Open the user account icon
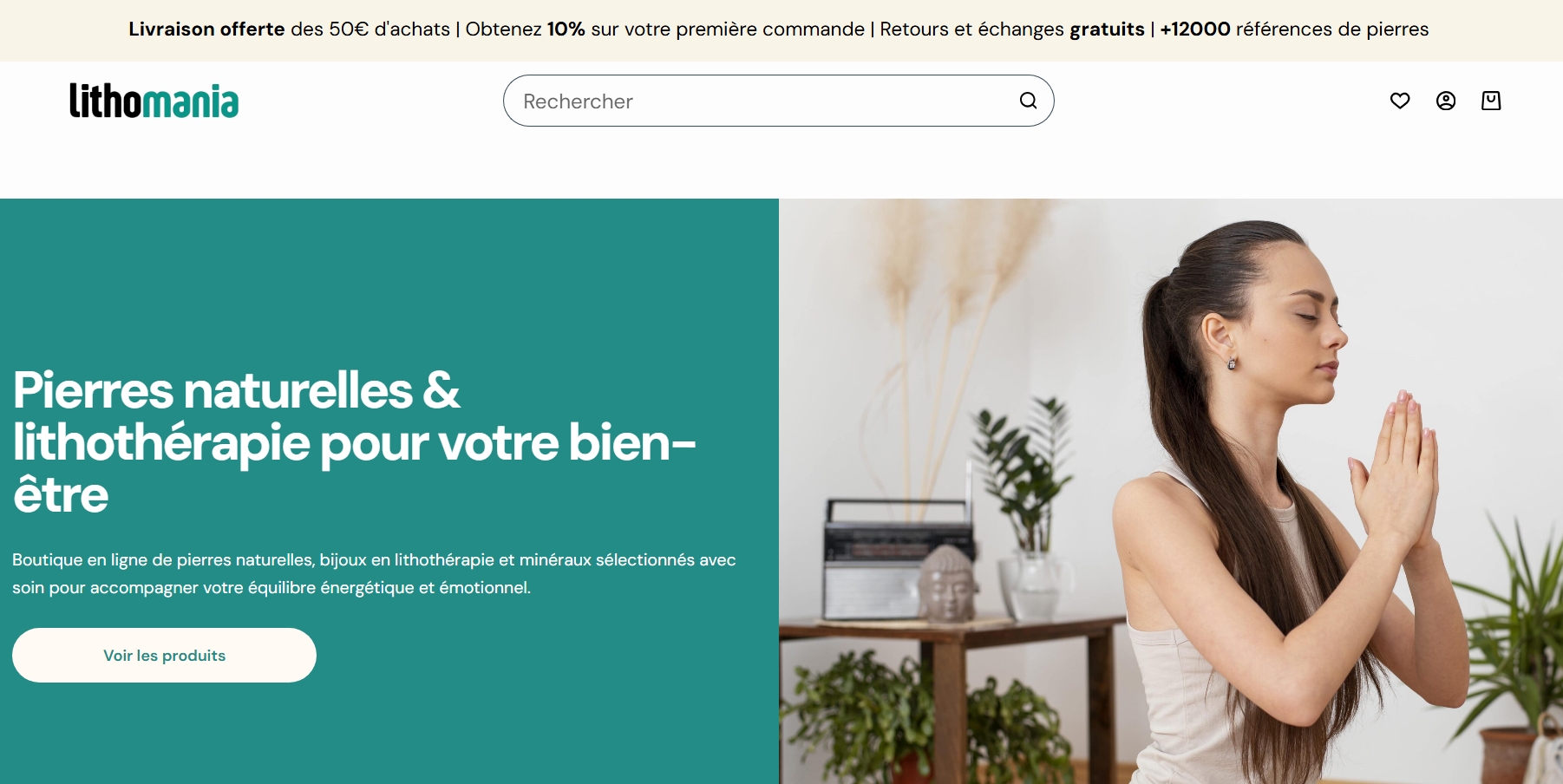The height and width of the screenshot is (784, 1563). click(1446, 101)
